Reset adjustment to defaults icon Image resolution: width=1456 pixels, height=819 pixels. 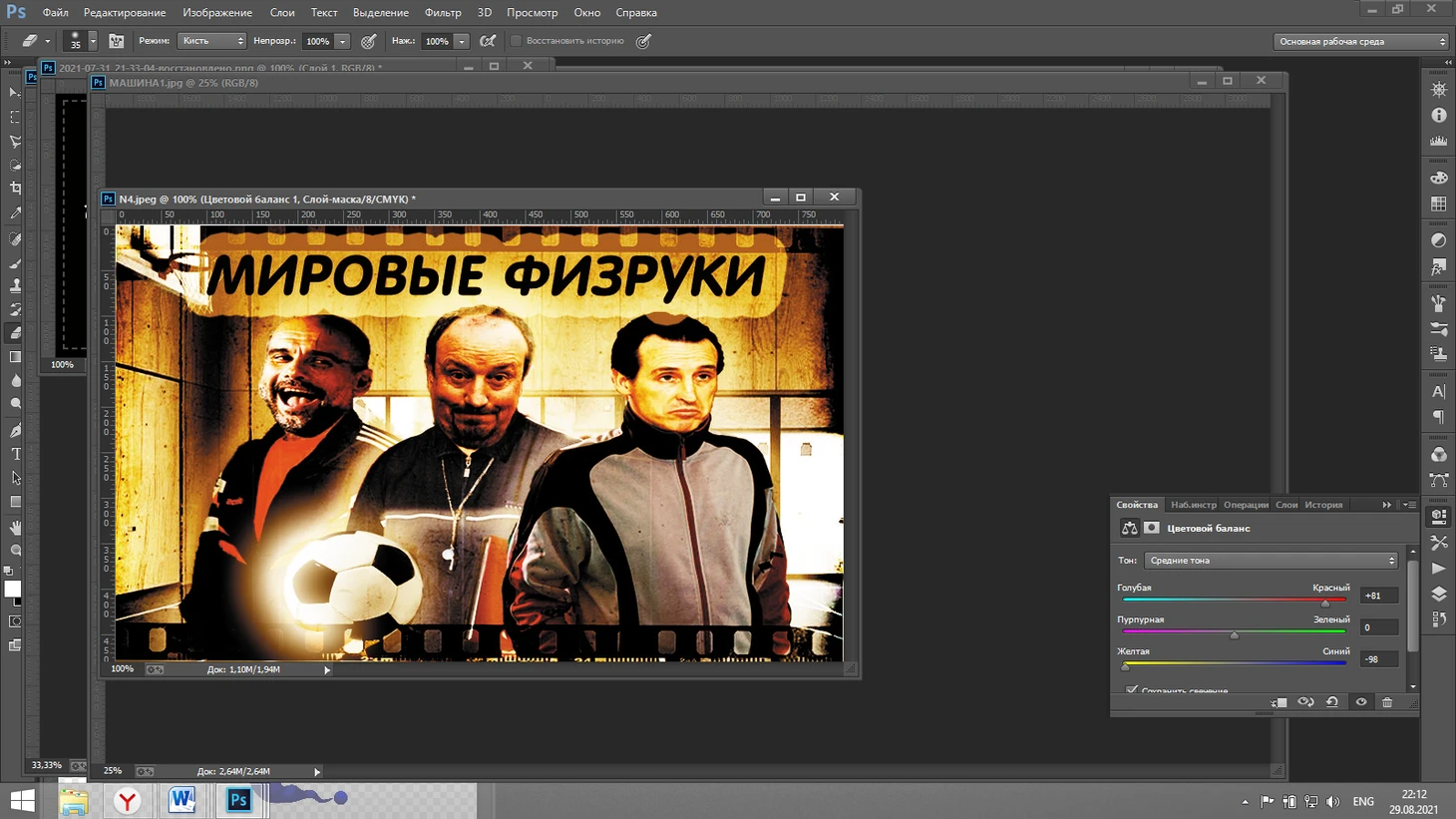[1332, 702]
